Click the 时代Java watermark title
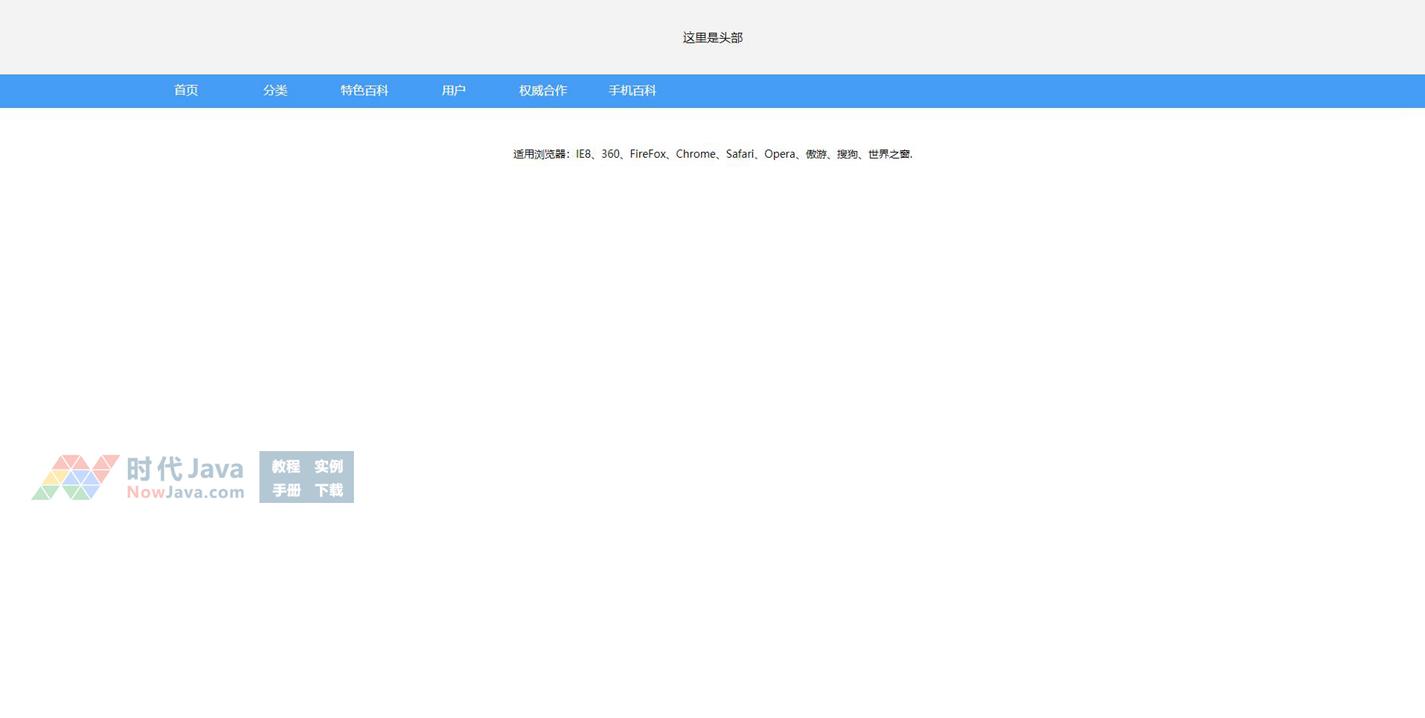Image resolution: width=1425 pixels, height=718 pixels. [185, 468]
